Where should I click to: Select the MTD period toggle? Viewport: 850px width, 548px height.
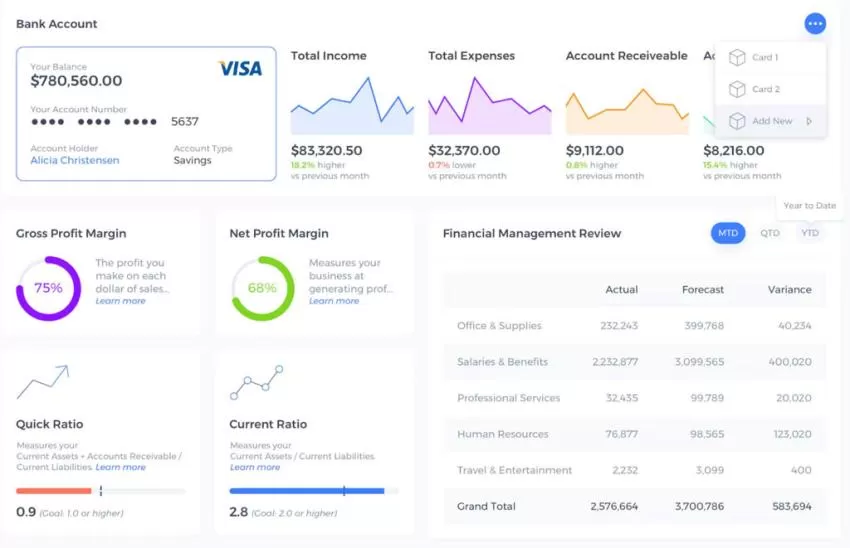click(x=728, y=233)
